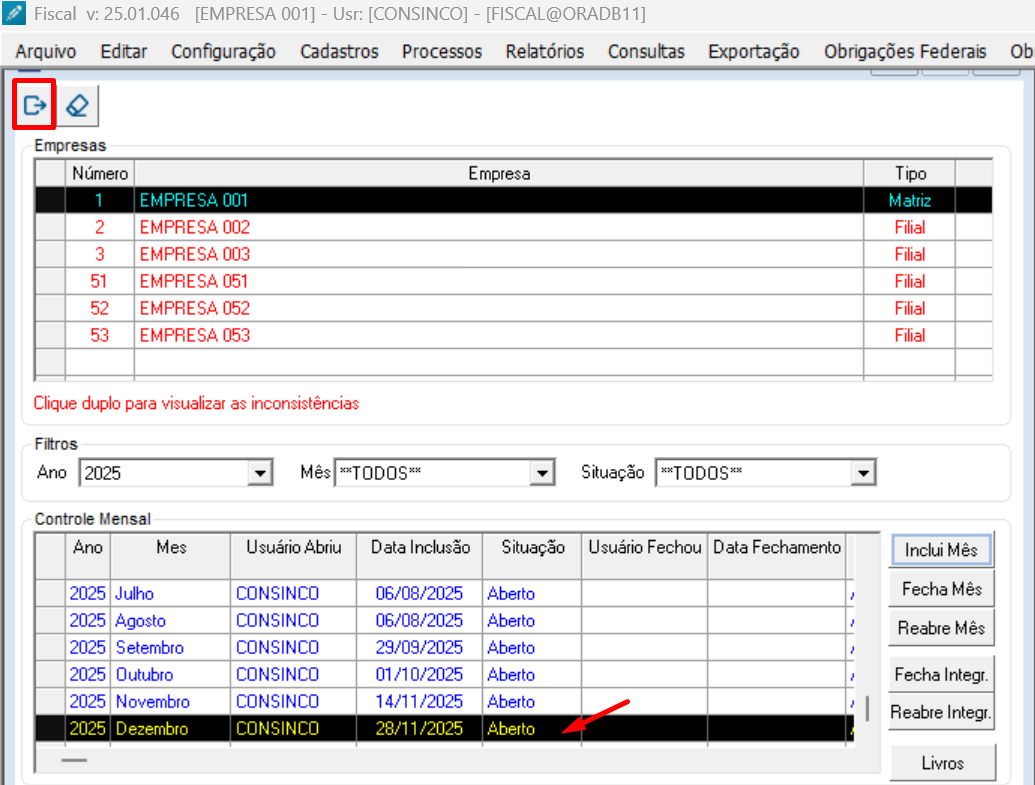Select the Julho month row

pyautogui.click(x=444, y=594)
